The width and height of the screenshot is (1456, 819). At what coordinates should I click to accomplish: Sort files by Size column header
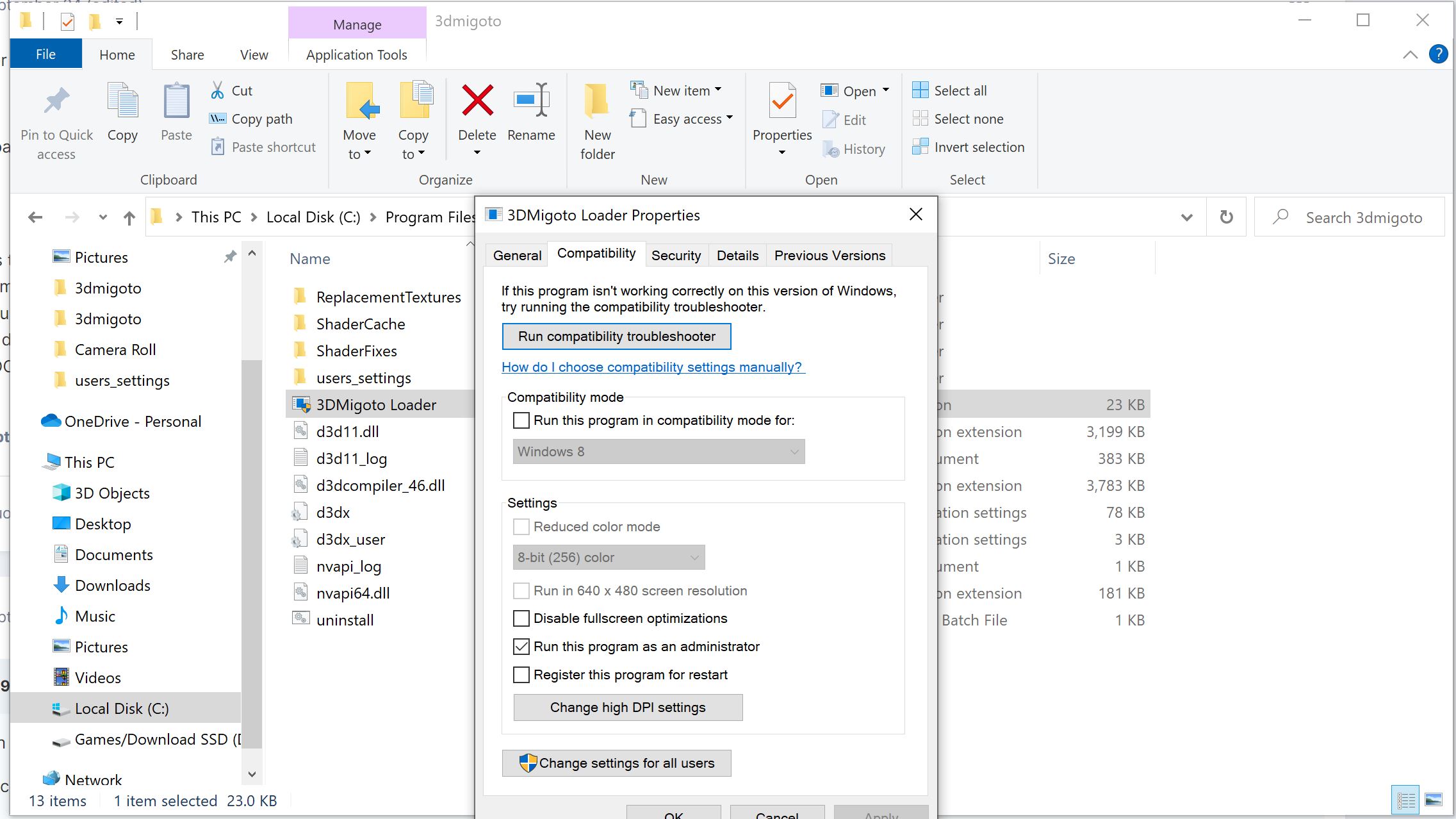pyautogui.click(x=1061, y=259)
